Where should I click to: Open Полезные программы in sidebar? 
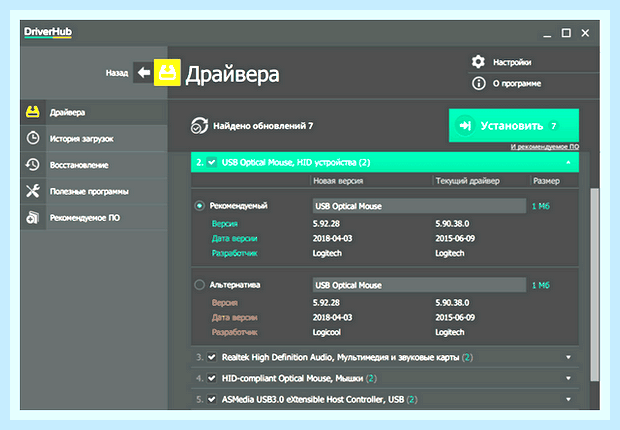pos(94,191)
